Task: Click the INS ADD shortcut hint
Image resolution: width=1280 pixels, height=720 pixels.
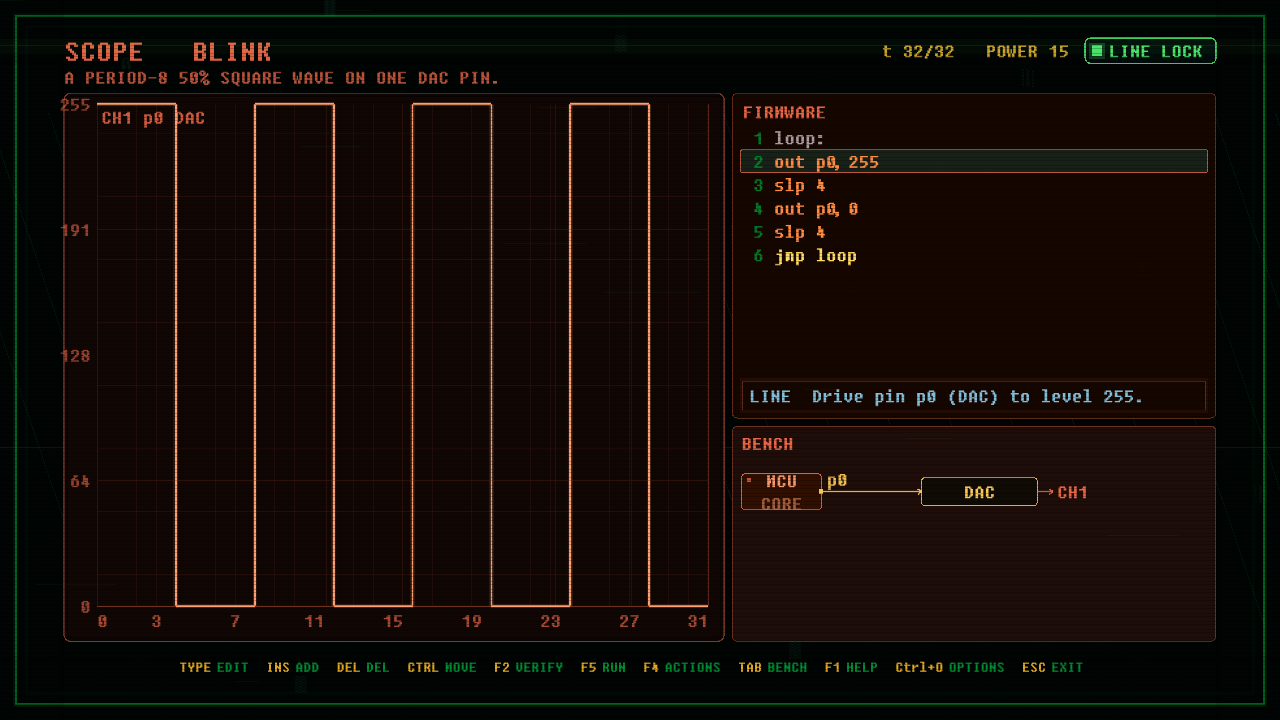Action: [x=293, y=667]
